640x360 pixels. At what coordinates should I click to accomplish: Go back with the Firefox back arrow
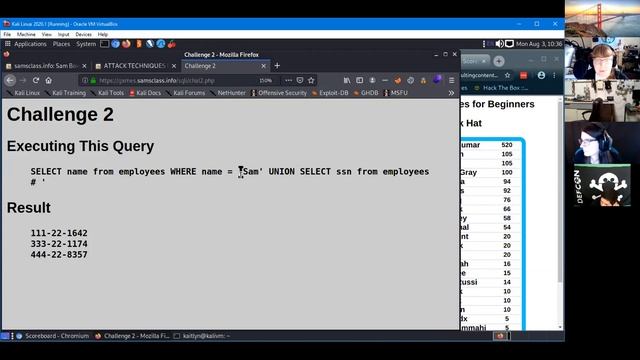(10, 80)
